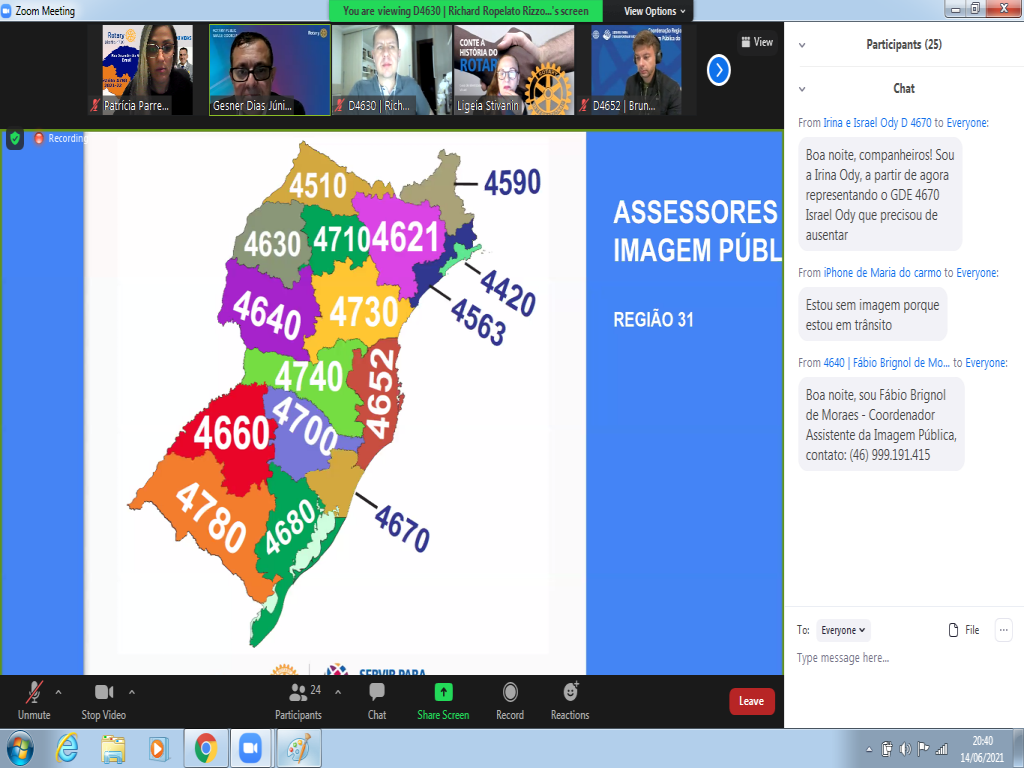The image size is (1024, 768).
Task: Open the Chat bubble icon
Action: [x=377, y=692]
